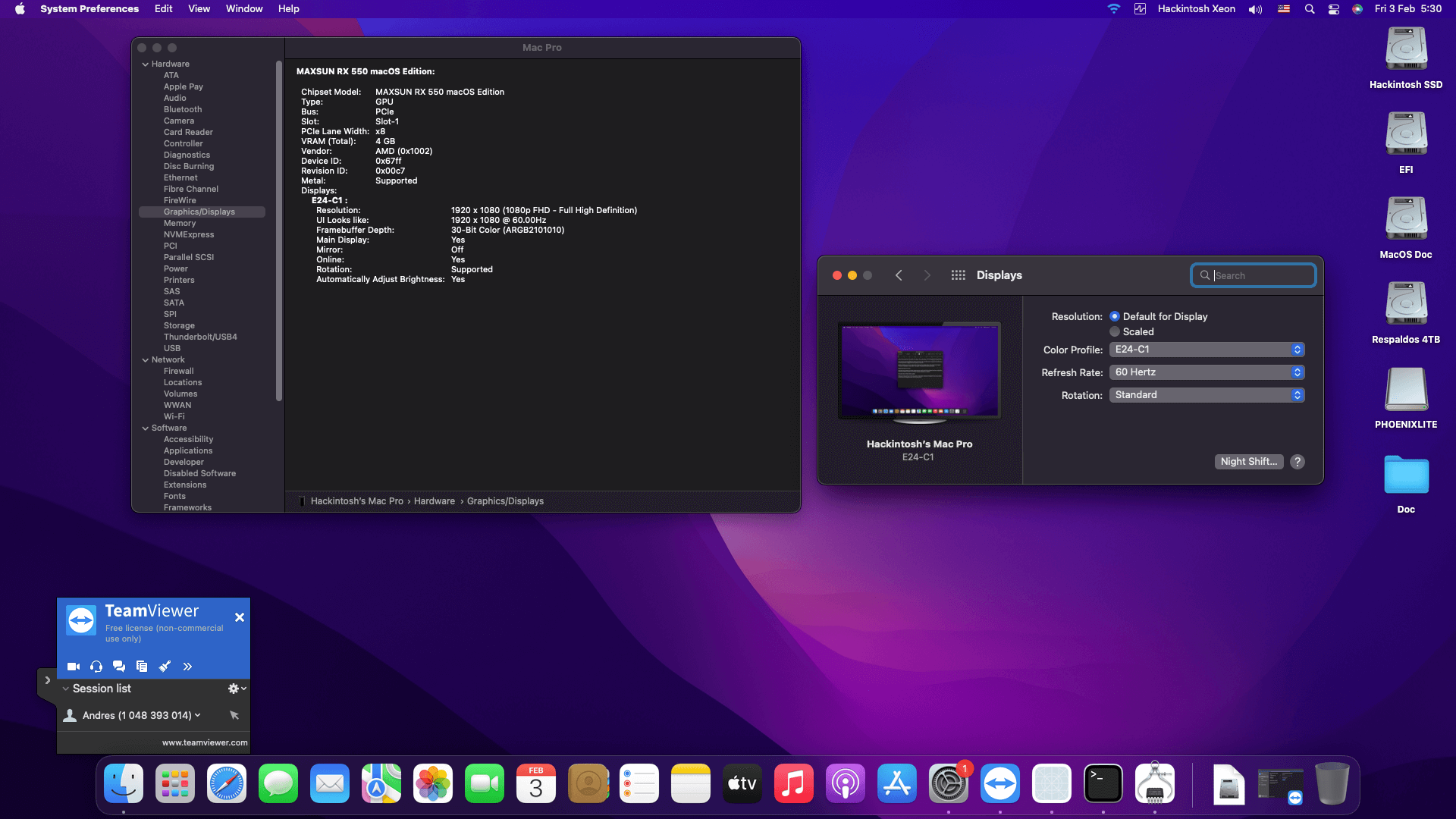This screenshot has width=1456, height=819.
Task: Show all preferences grid icon
Action: pos(958,275)
